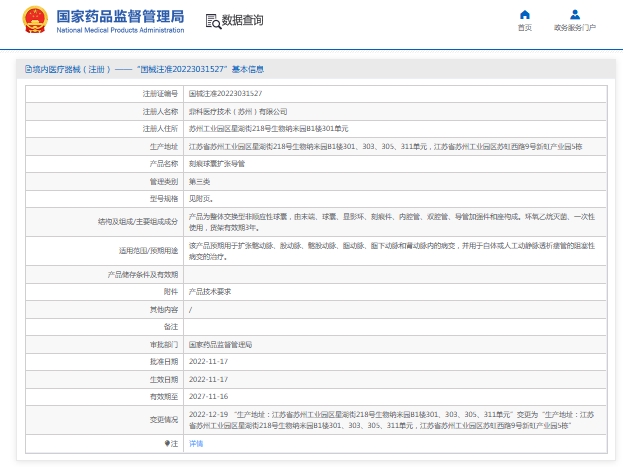Select 第三类 management category value

pyautogui.click(x=199, y=182)
